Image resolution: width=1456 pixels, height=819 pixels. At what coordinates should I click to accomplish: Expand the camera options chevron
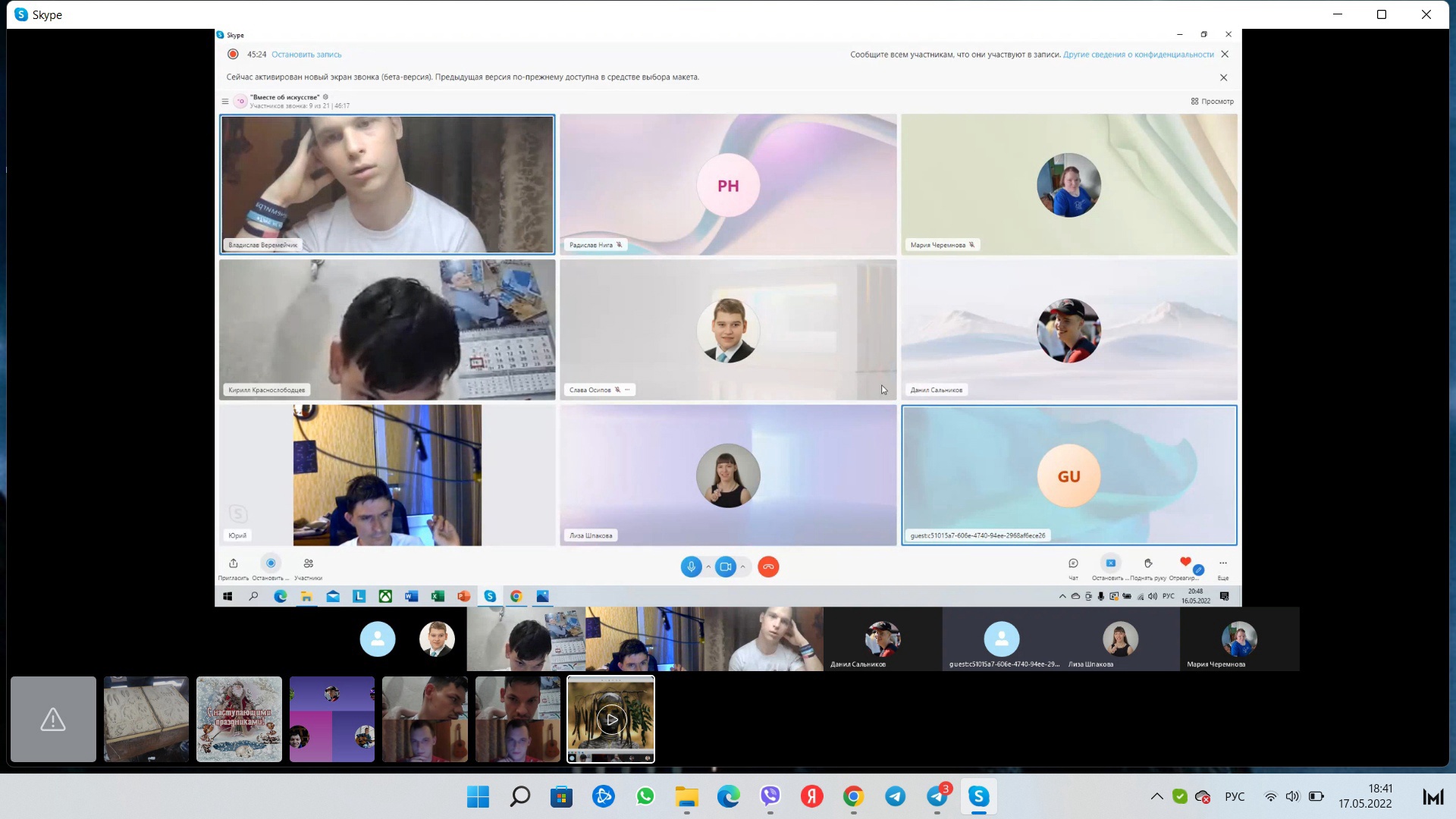click(x=743, y=567)
